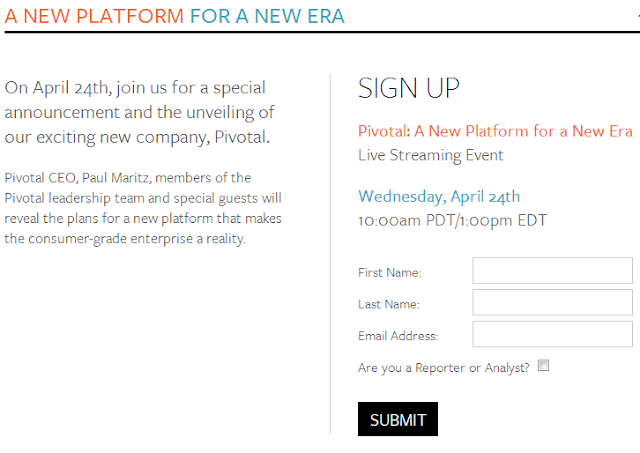Click the blue 'Wednesday, April 24th' date
The height and width of the screenshot is (453, 640).
point(439,197)
